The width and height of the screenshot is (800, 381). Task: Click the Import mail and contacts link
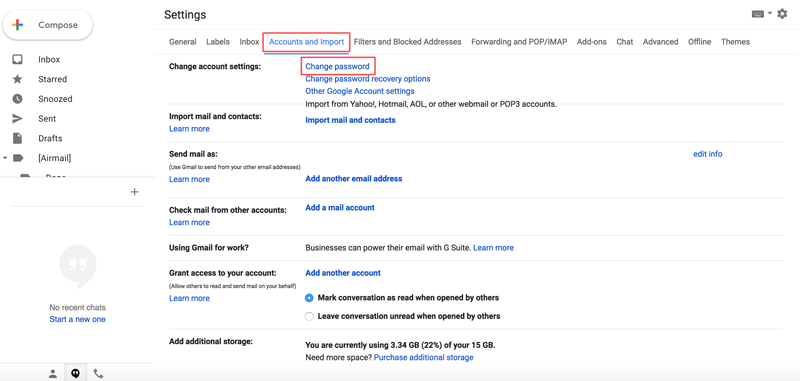click(x=350, y=120)
